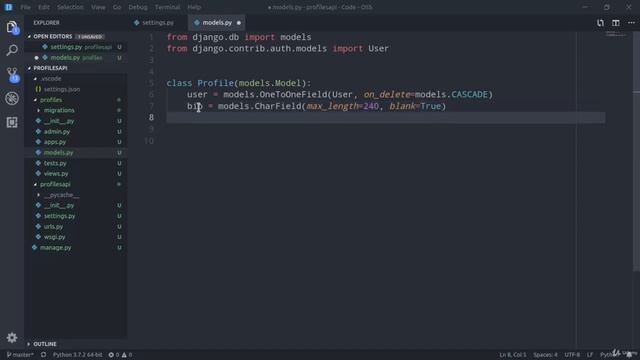Select the models.py editor tab
This screenshot has width=640, height=360.
(217, 23)
